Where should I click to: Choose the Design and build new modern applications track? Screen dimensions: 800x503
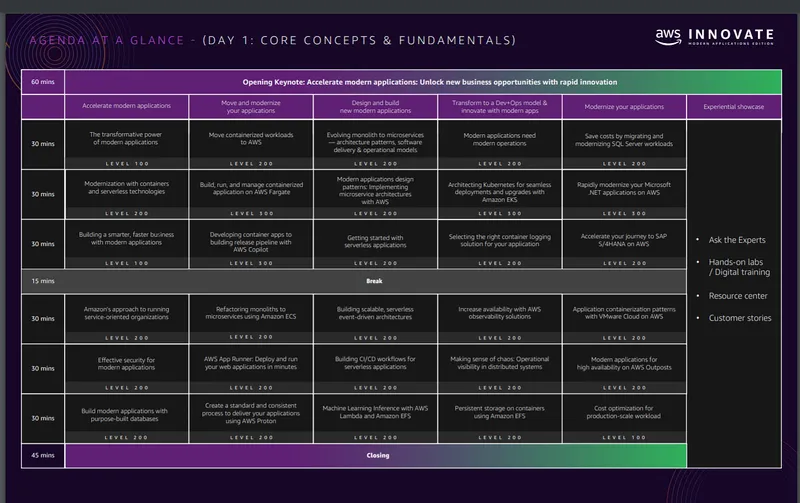click(x=376, y=107)
